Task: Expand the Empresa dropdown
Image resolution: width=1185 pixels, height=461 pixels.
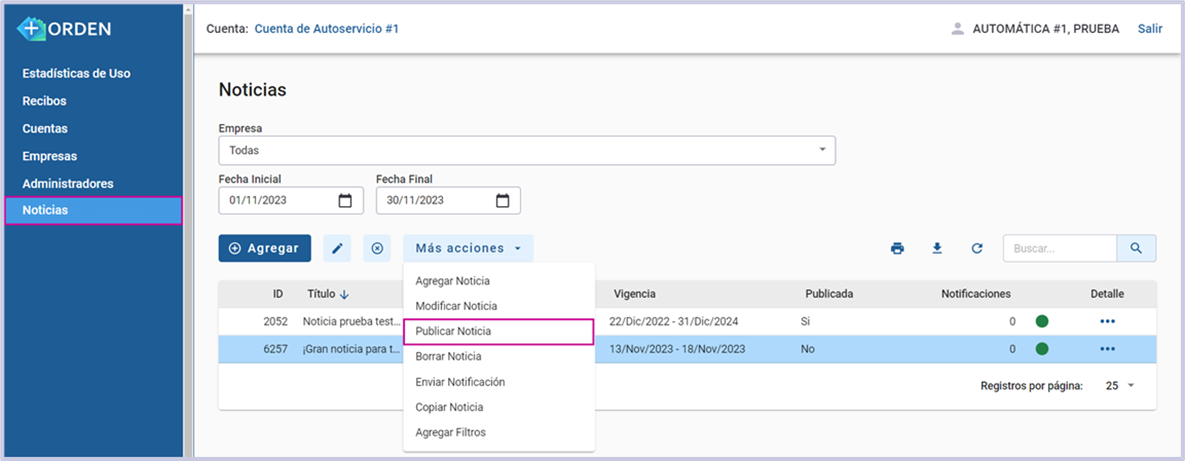Action: pos(822,150)
